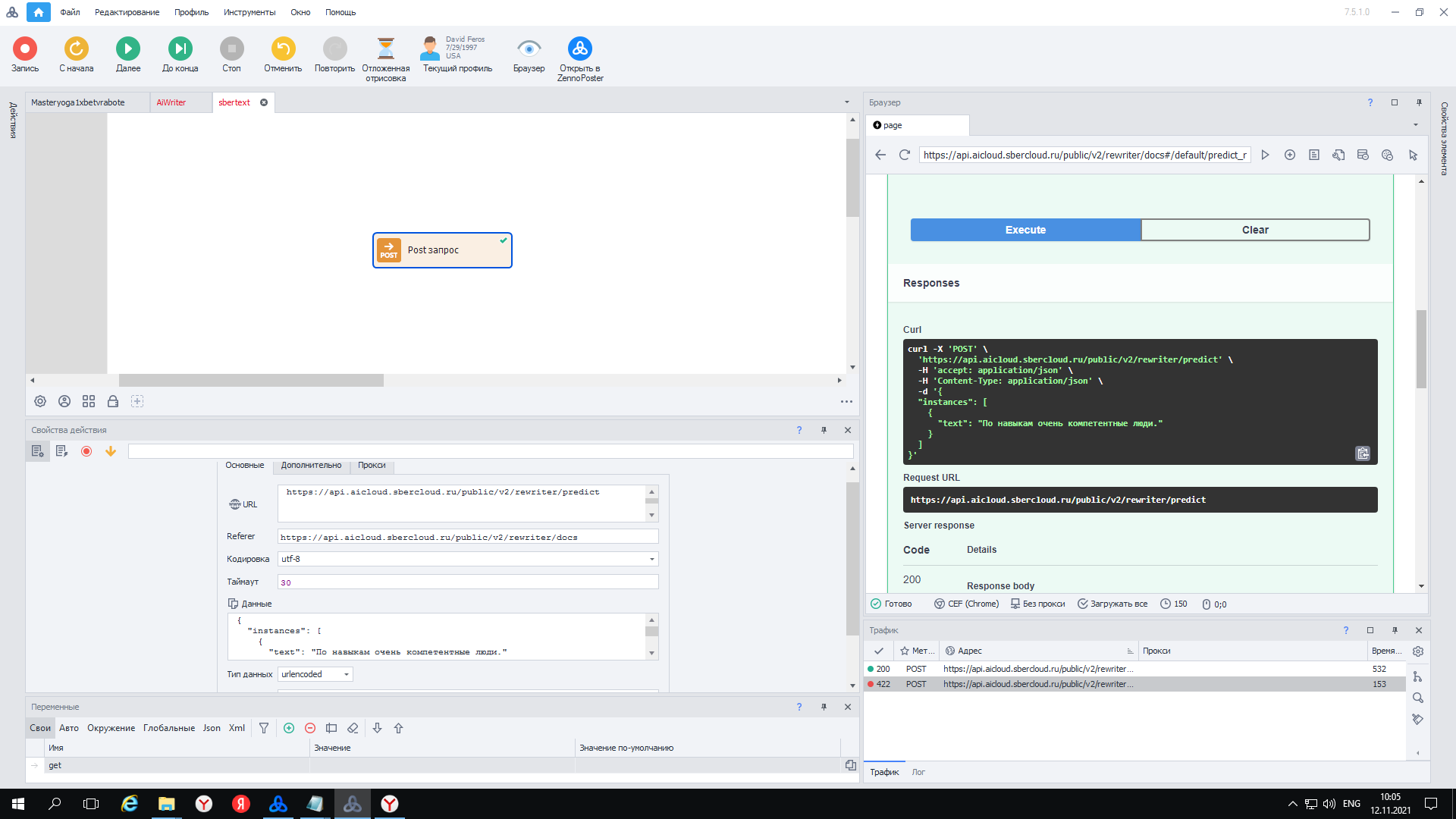The height and width of the screenshot is (819, 1456).
Task: Click the Повторить redo icon
Action: (335, 49)
